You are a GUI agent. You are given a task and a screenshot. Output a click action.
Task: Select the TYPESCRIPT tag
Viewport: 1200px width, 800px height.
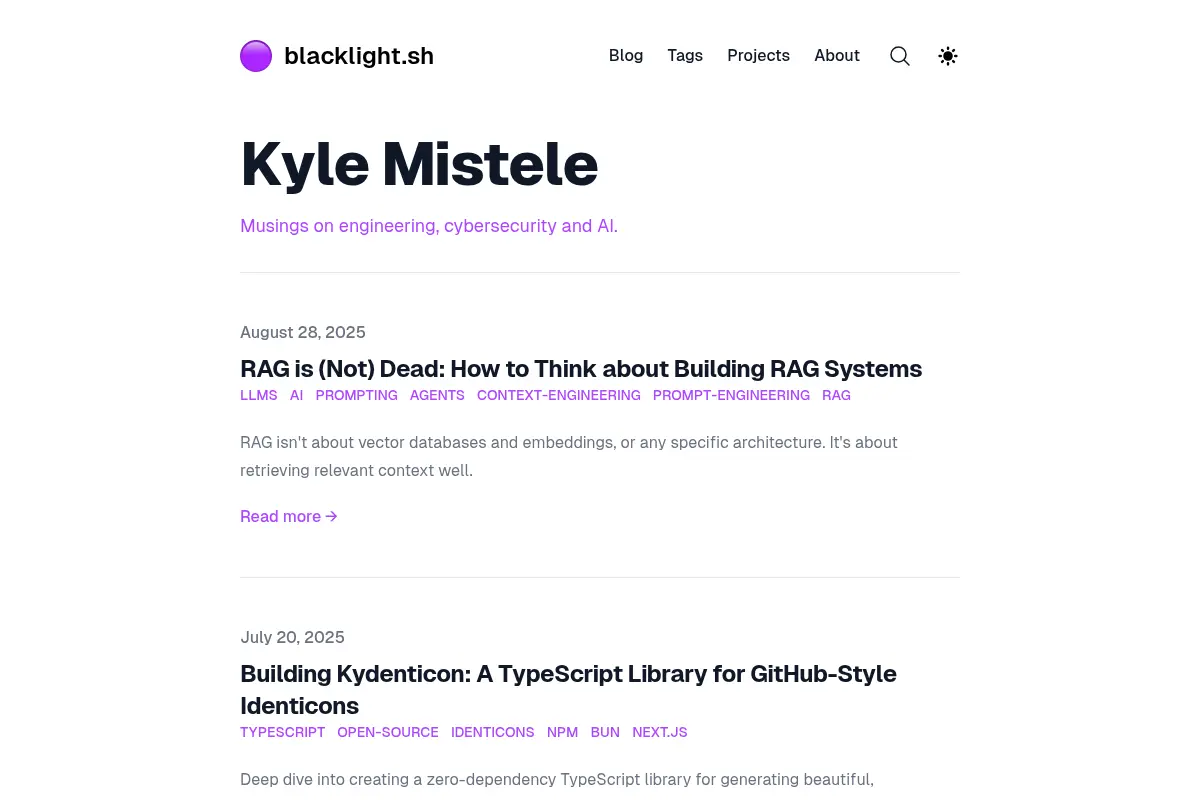283,732
